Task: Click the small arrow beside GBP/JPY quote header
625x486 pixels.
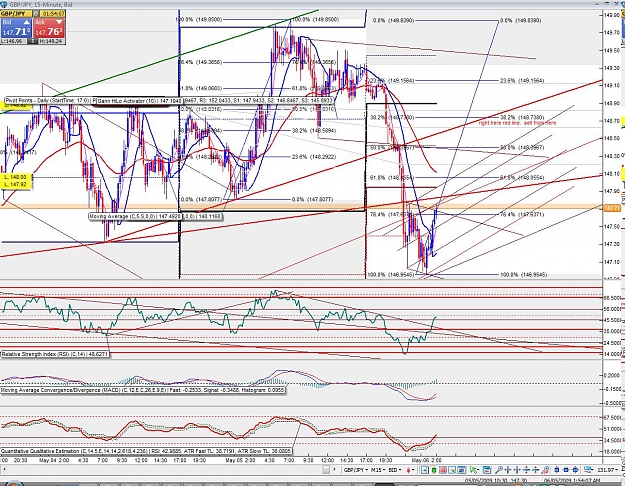Action: pos(35,14)
